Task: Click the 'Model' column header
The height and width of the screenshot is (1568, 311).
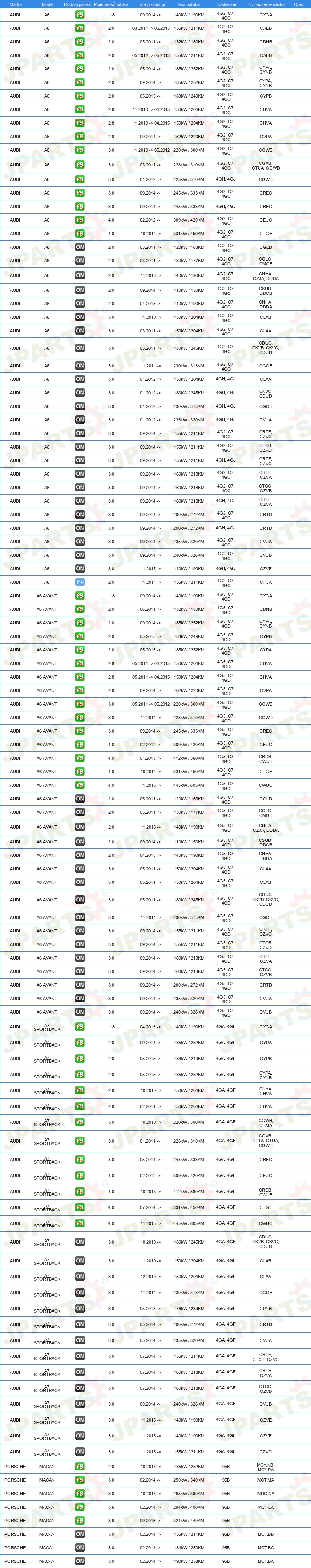Action: click(47, 4)
